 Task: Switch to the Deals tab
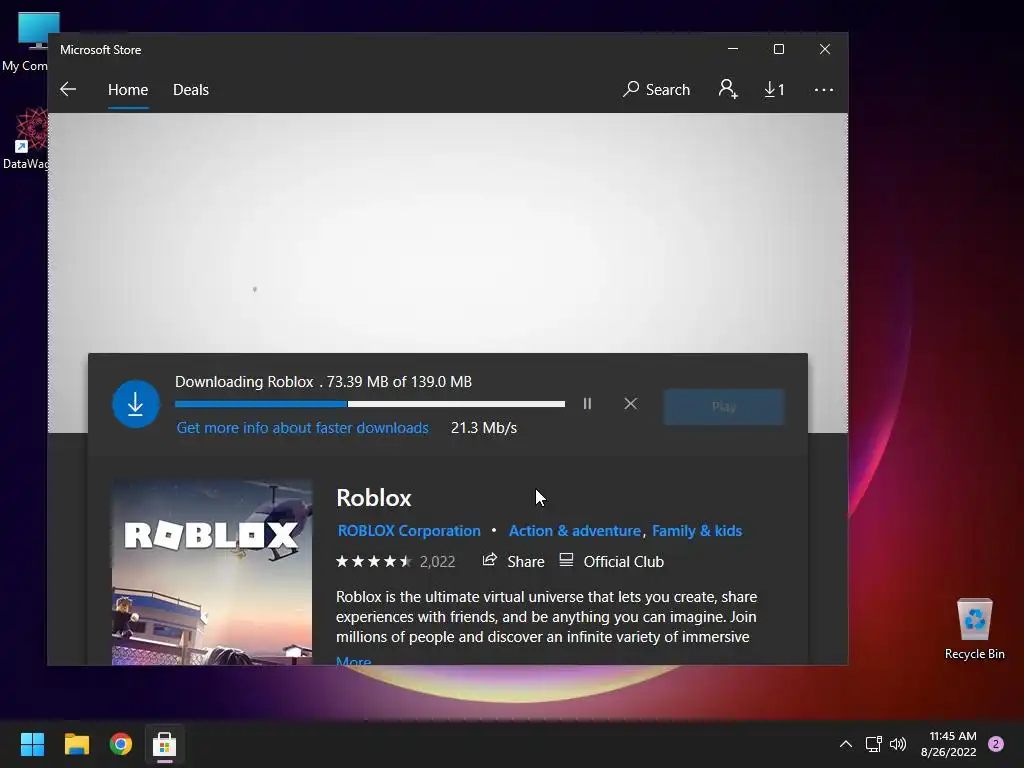[x=191, y=89]
